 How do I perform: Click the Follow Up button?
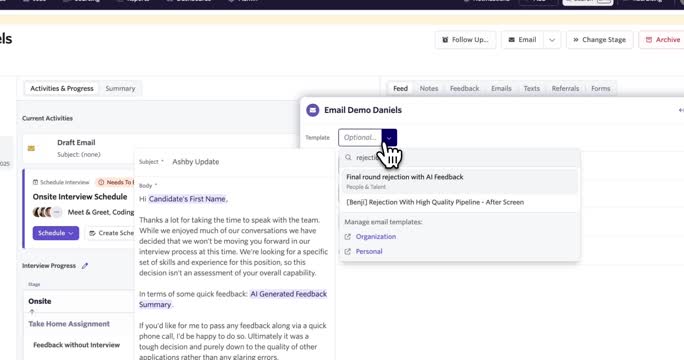(465, 40)
